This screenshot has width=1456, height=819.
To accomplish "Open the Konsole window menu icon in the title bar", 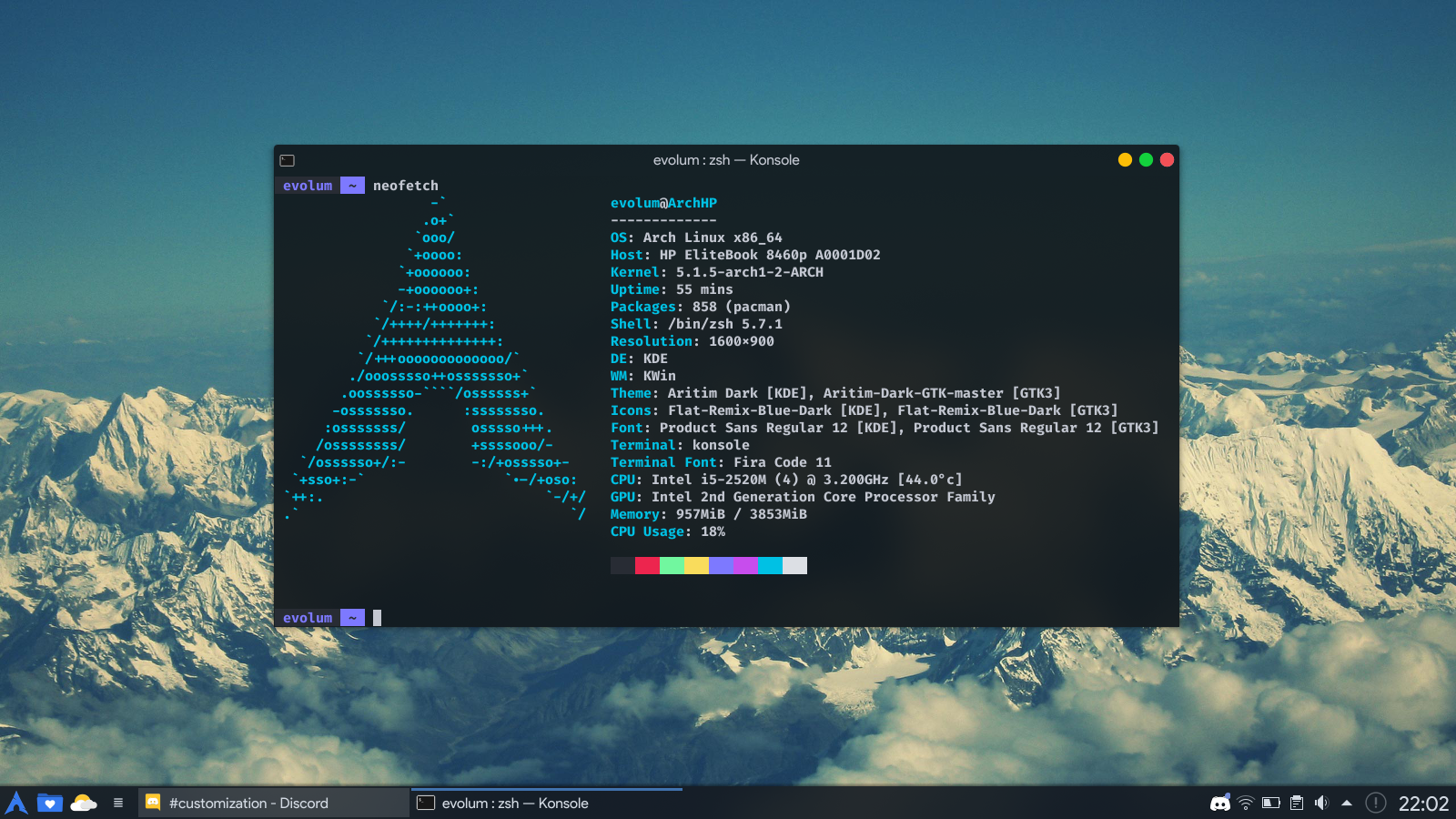I will [288, 160].
